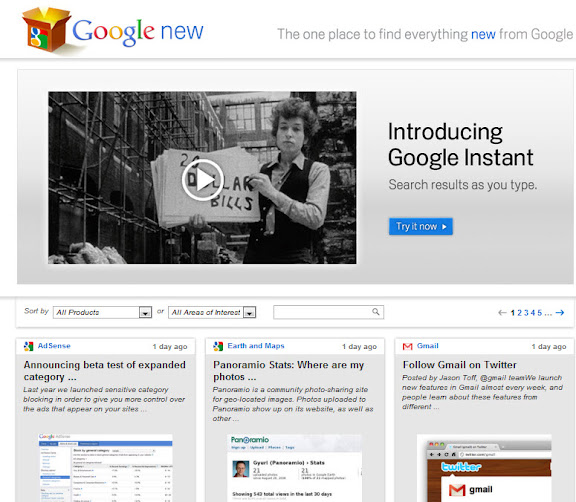Viewport: 576px width, 502px height.
Task: Open the Gmail product link
Action: [428, 346]
